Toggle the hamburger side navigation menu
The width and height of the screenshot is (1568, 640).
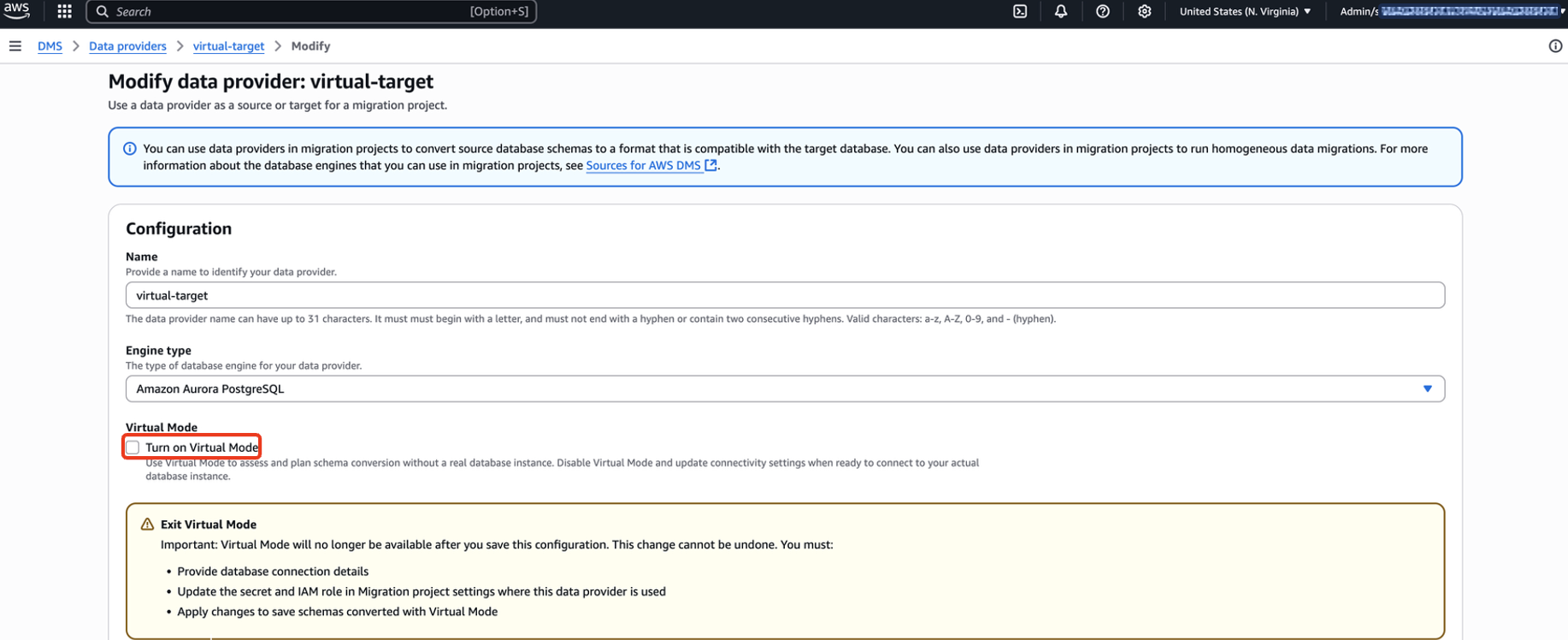[x=15, y=46]
